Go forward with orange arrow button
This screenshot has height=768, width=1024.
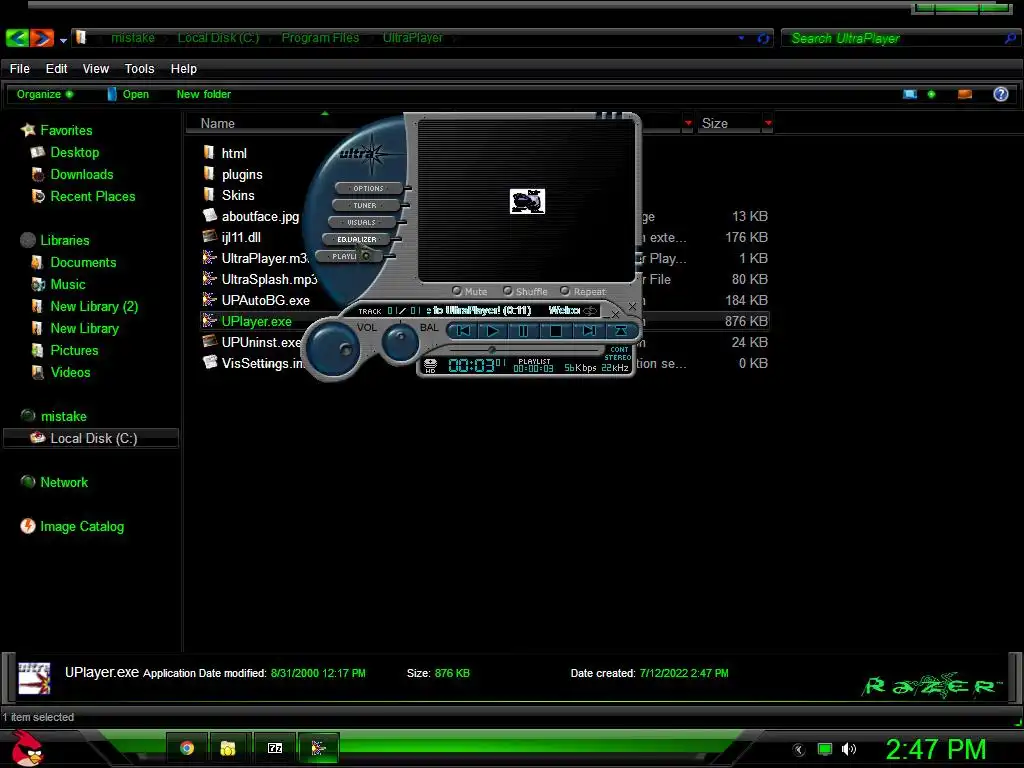pos(42,38)
